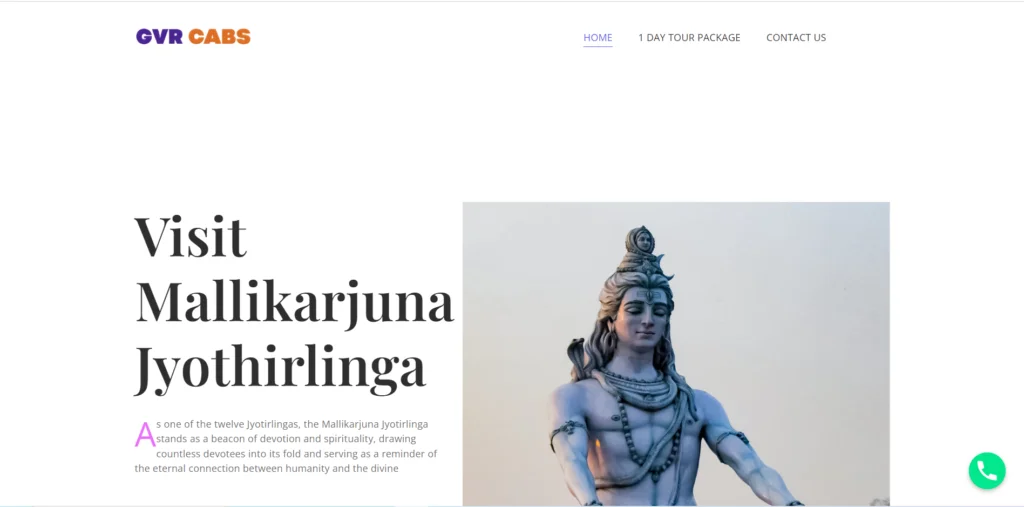Open the 1 DAY TOUR PACKAGE page
Image resolution: width=1024 pixels, height=507 pixels.
(689, 37)
